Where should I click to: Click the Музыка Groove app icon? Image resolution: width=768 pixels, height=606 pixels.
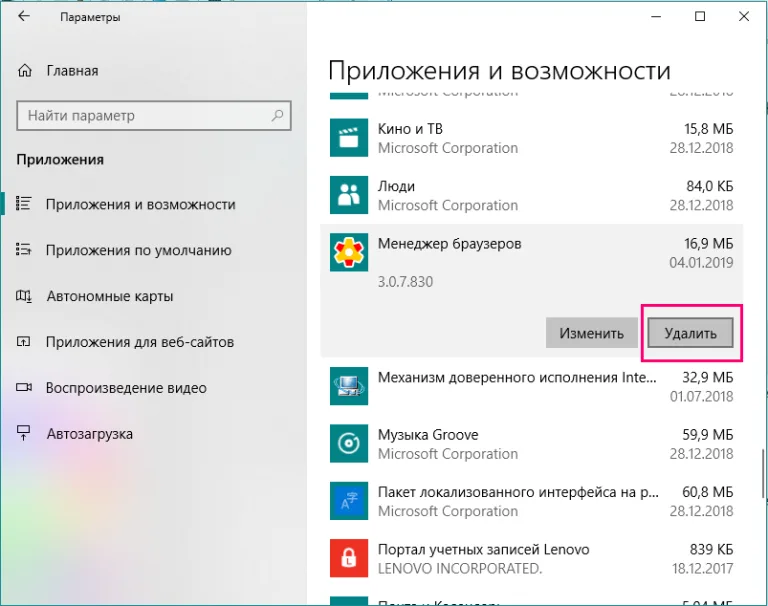tap(349, 443)
